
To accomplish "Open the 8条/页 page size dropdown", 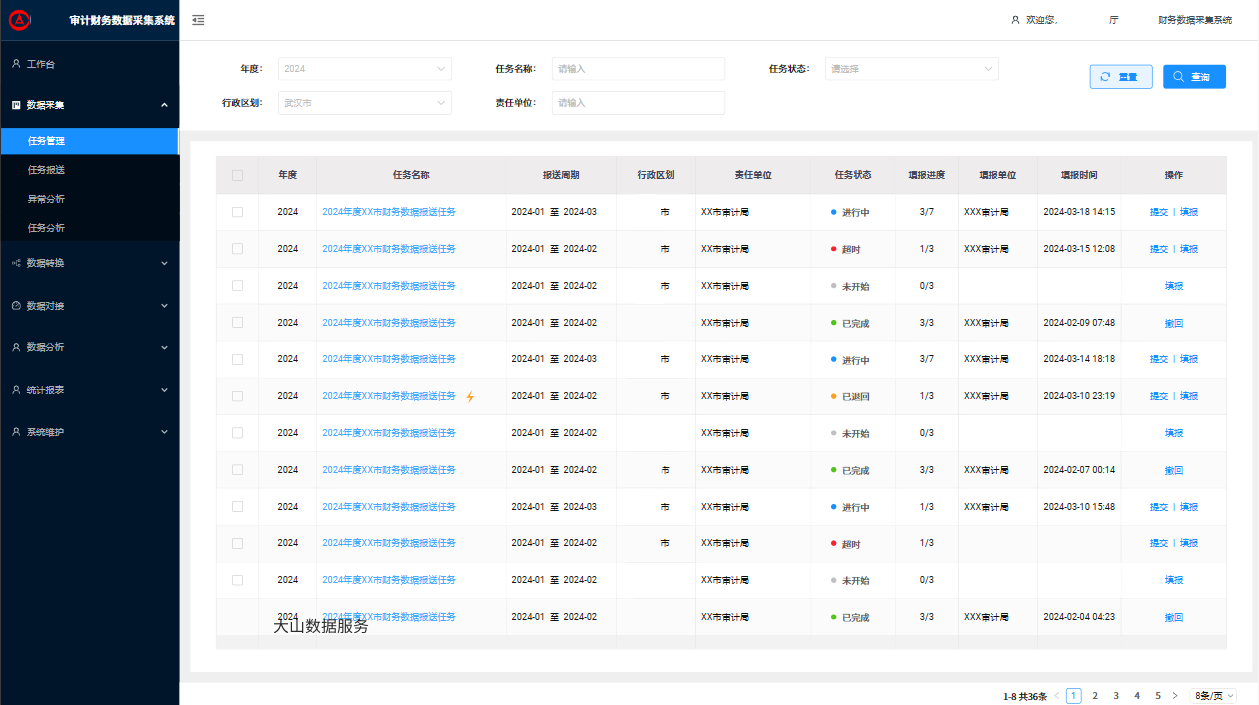I will pyautogui.click(x=1214, y=696).
